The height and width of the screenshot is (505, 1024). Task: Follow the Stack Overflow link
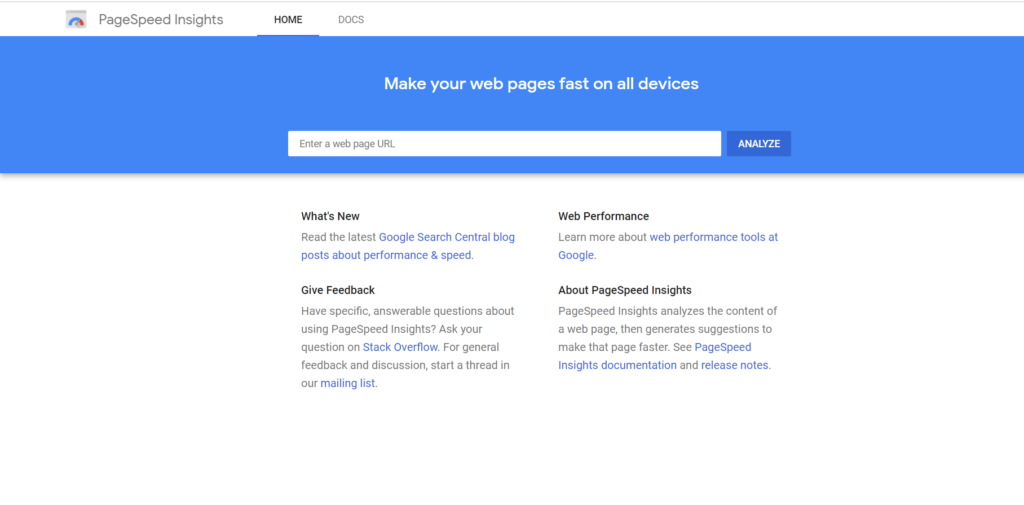pos(400,347)
